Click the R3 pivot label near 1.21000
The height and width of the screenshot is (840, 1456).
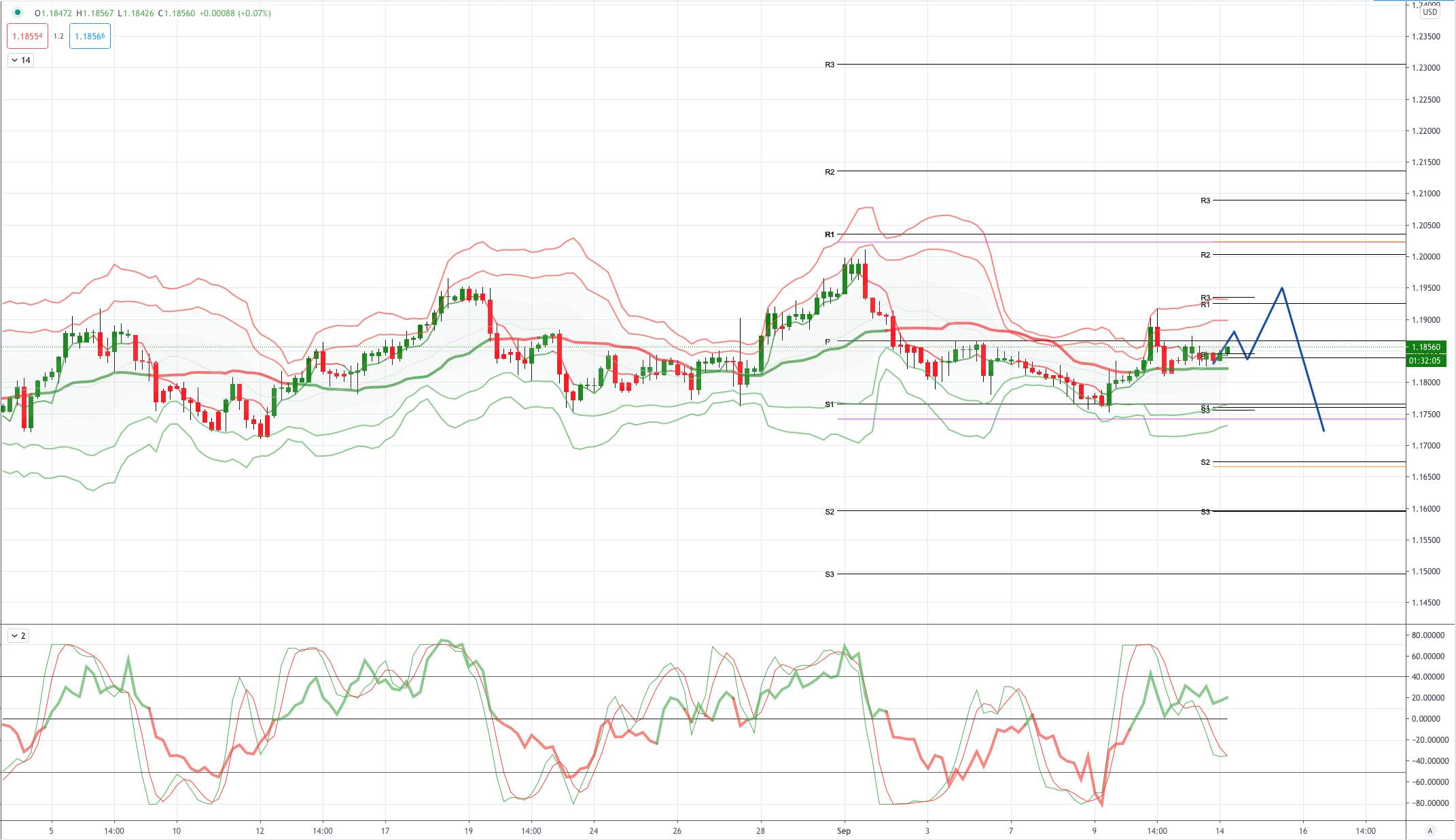[1205, 201]
